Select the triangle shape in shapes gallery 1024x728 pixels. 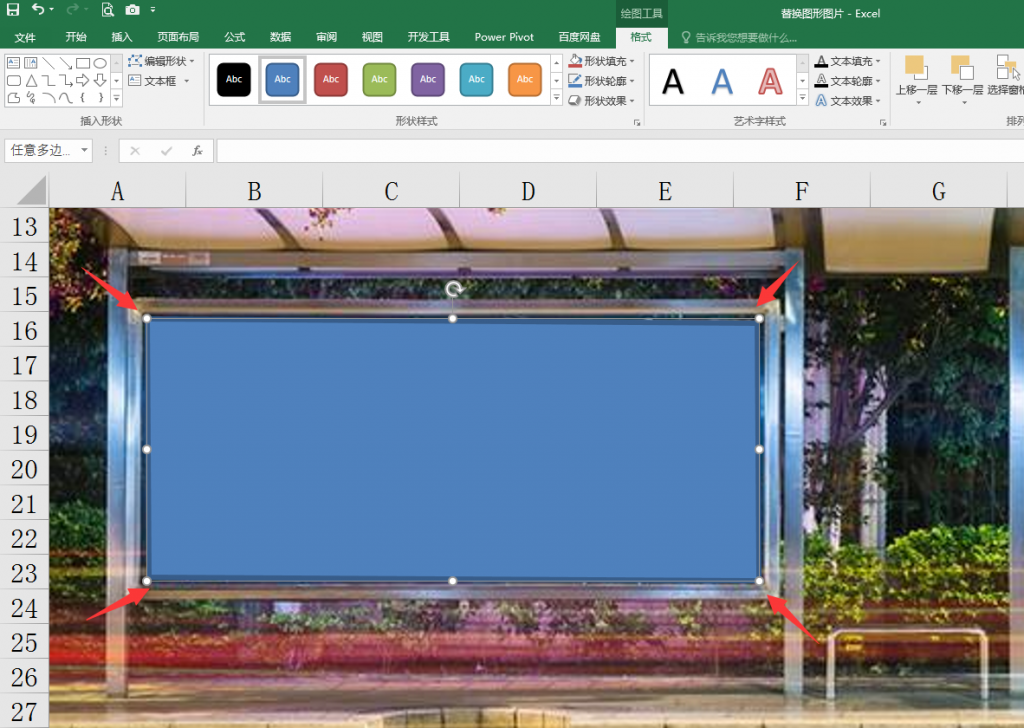click(x=31, y=80)
